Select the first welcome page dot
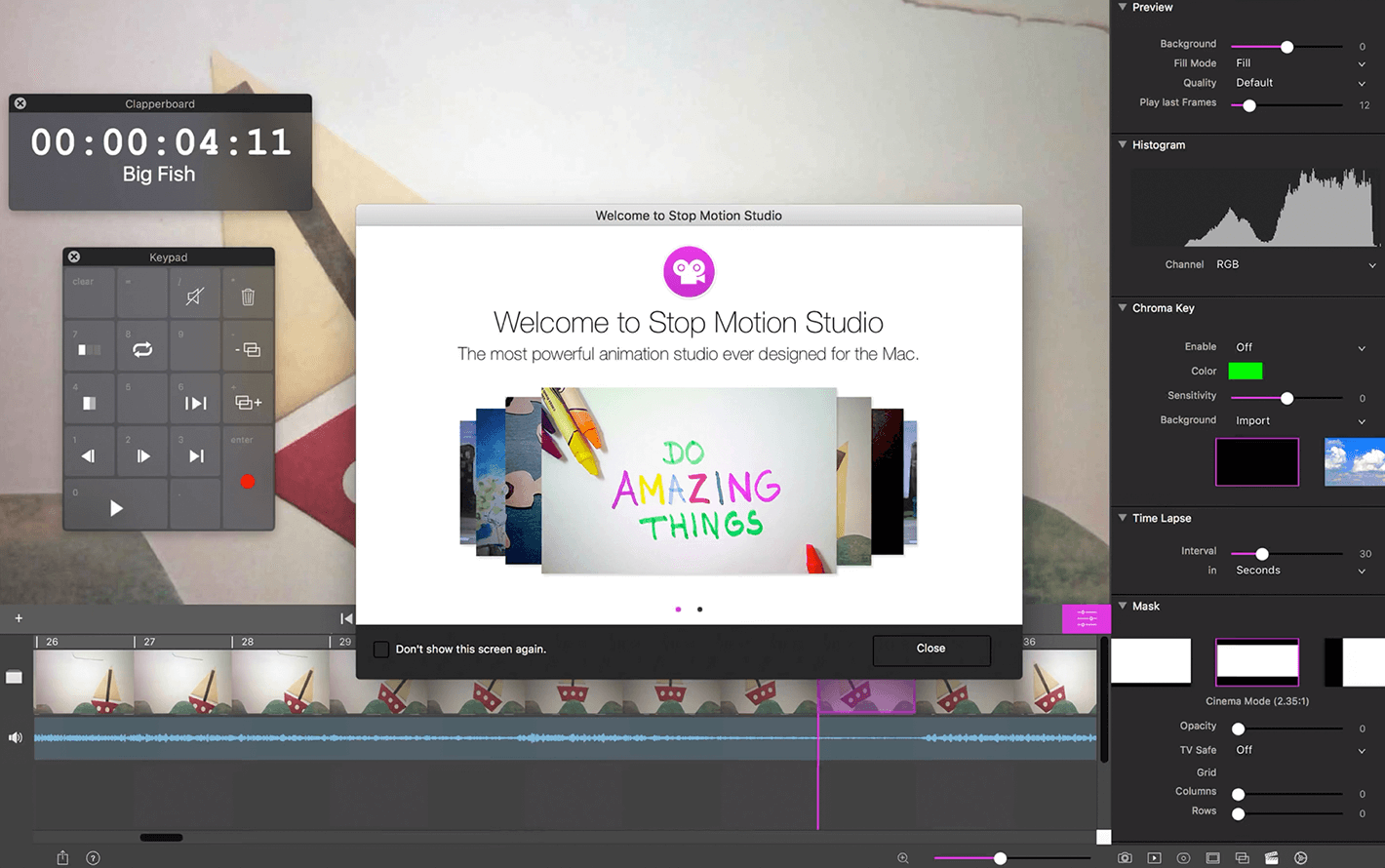 click(x=678, y=610)
